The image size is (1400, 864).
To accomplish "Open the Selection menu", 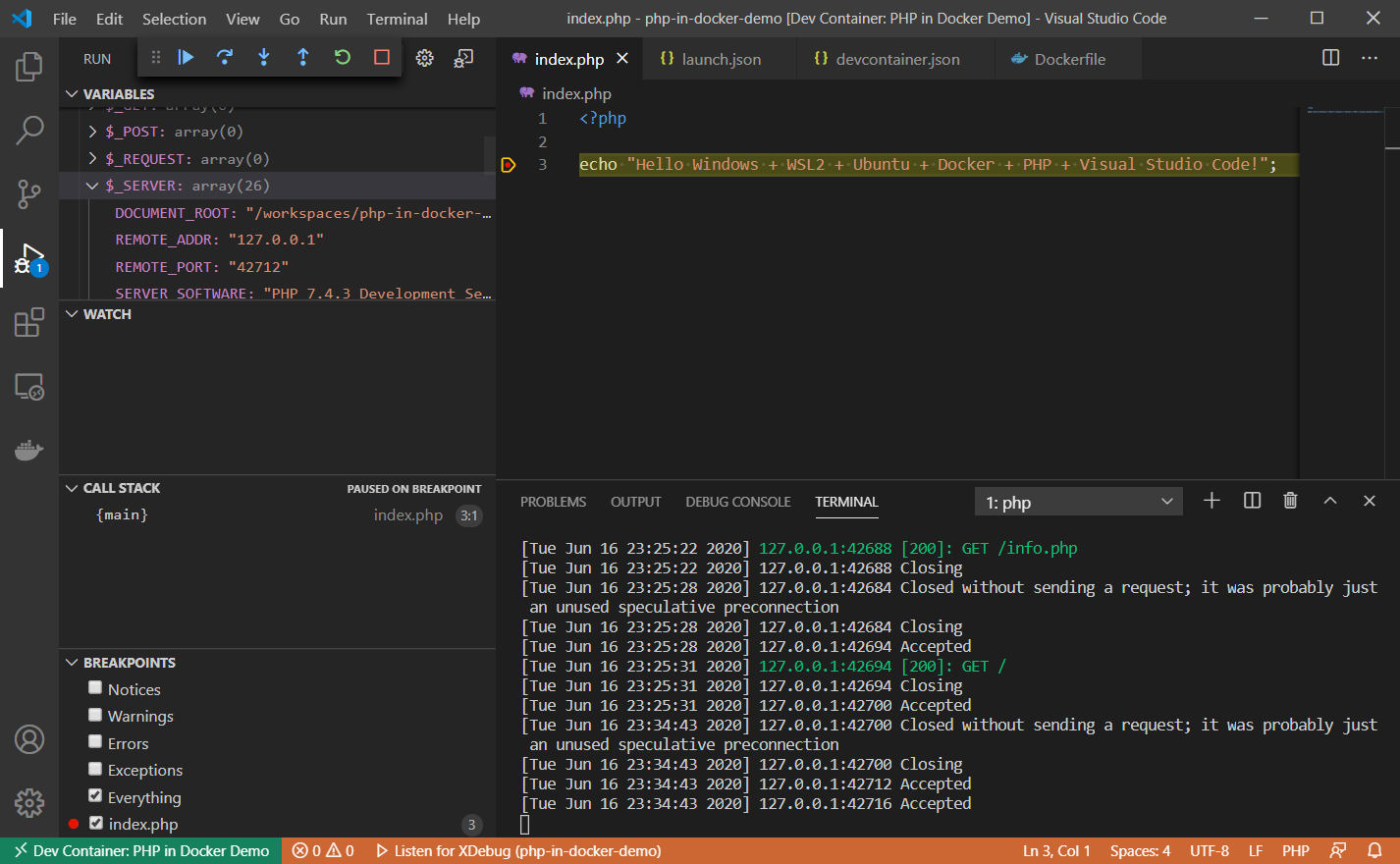I will pyautogui.click(x=174, y=19).
